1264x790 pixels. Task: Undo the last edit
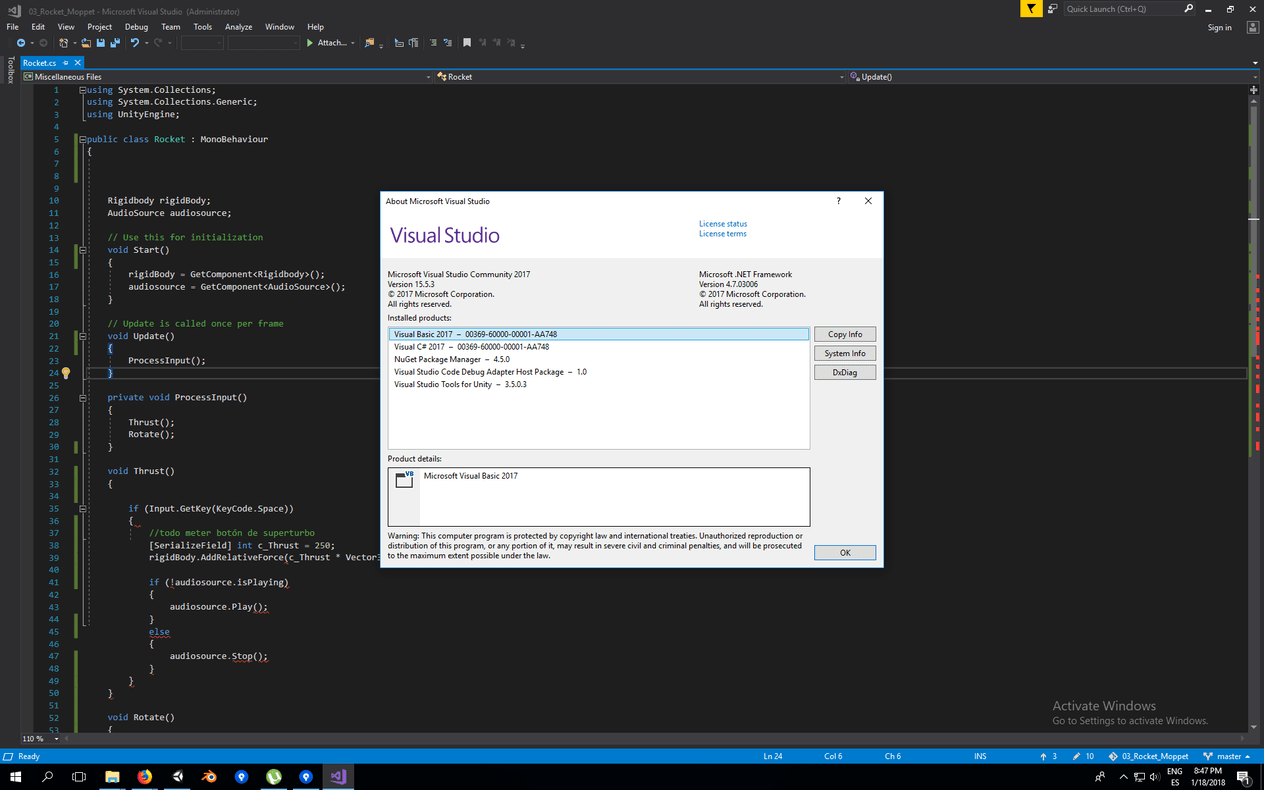[133, 42]
